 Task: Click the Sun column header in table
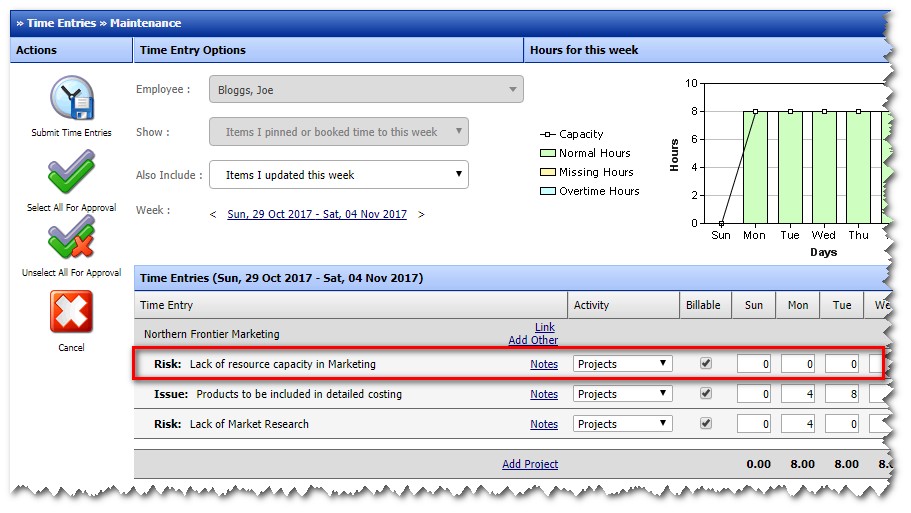(x=754, y=305)
